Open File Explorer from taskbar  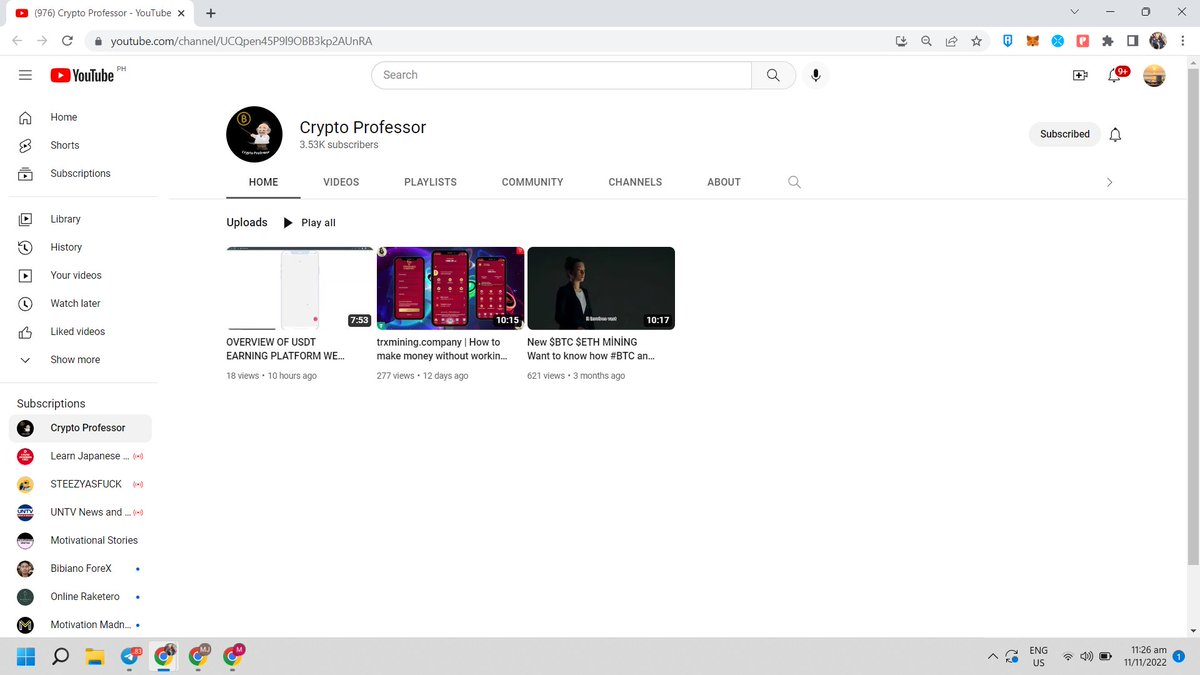pos(95,657)
